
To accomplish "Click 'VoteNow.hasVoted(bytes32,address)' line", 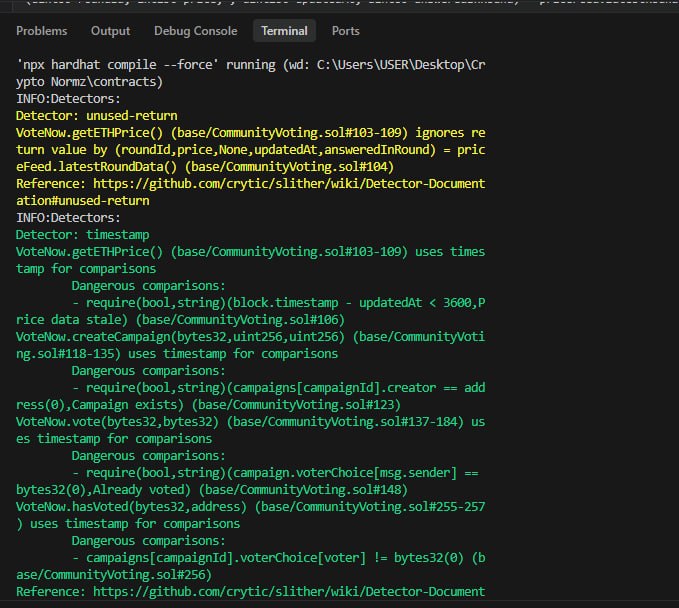I will [x=250, y=507].
